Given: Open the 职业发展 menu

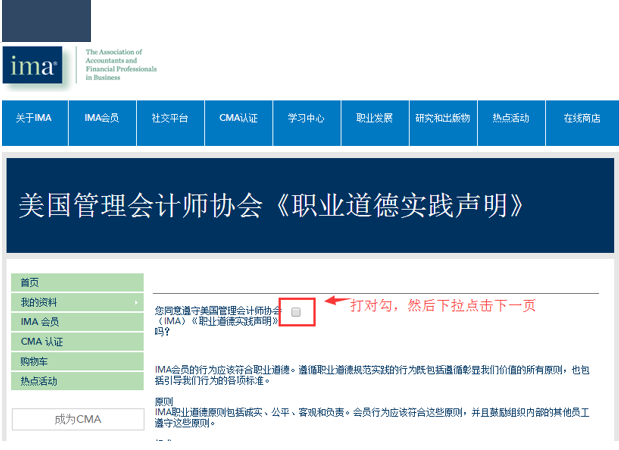Looking at the screenshot, I should (375, 123).
